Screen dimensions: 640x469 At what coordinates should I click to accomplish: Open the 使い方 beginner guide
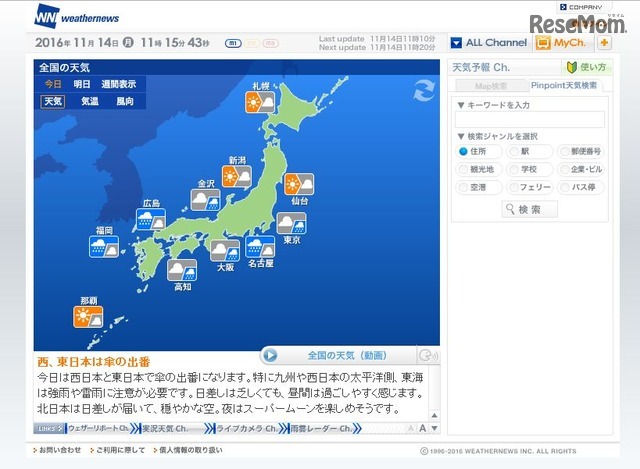tap(587, 67)
